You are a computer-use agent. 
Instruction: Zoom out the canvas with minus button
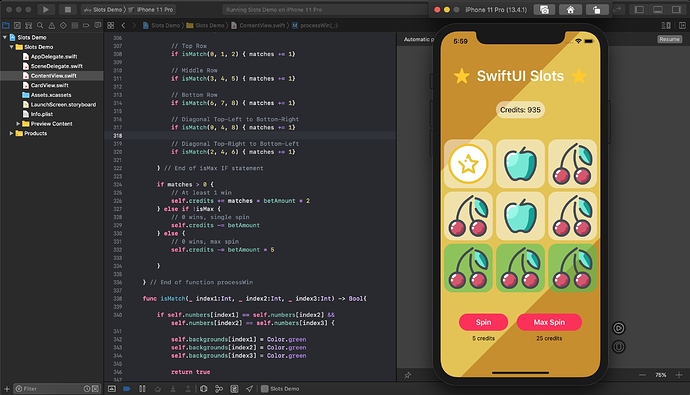(x=642, y=375)
